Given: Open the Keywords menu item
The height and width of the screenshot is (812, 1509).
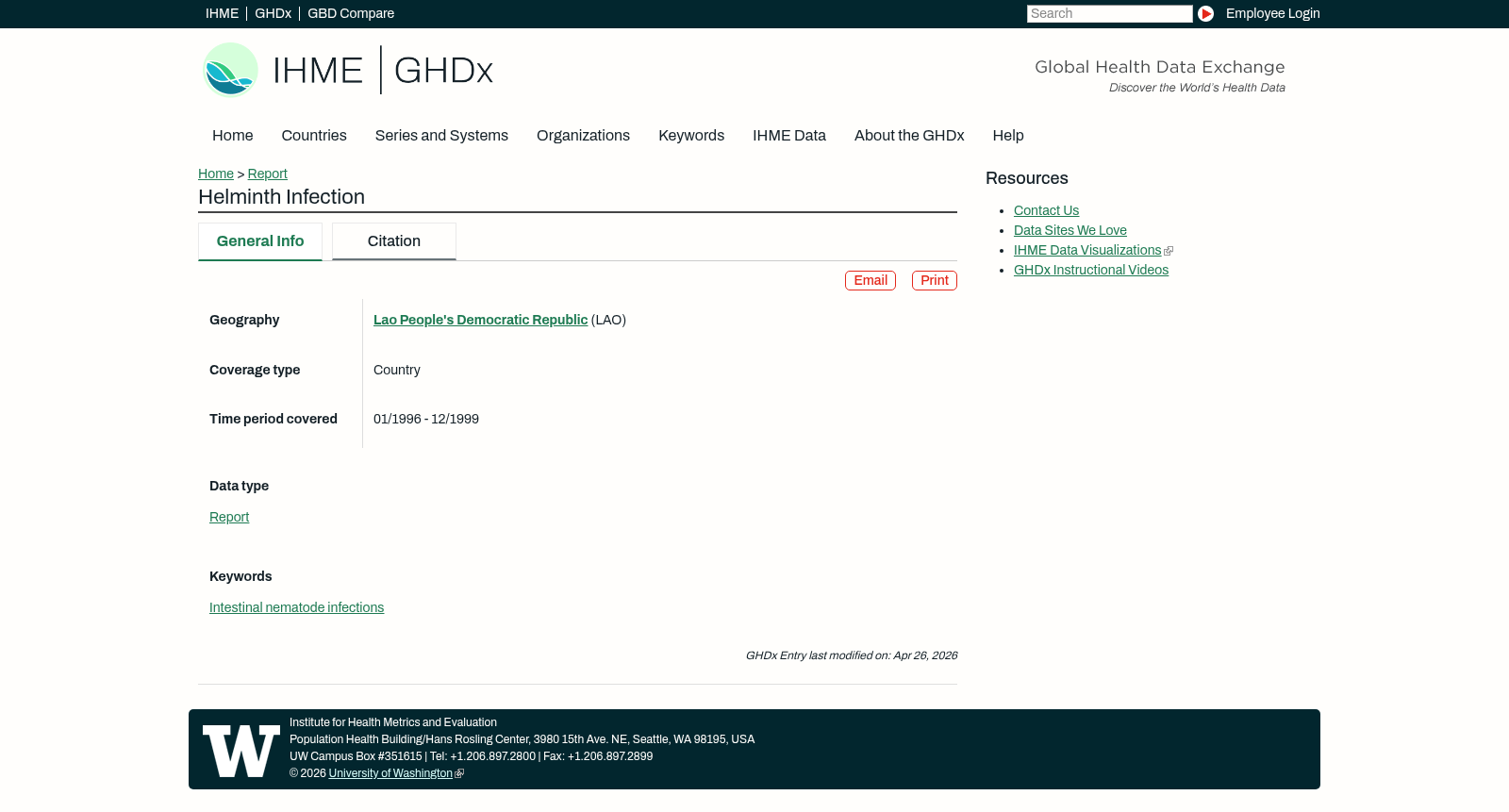Looking at the screenshot, I should [691, 136].
